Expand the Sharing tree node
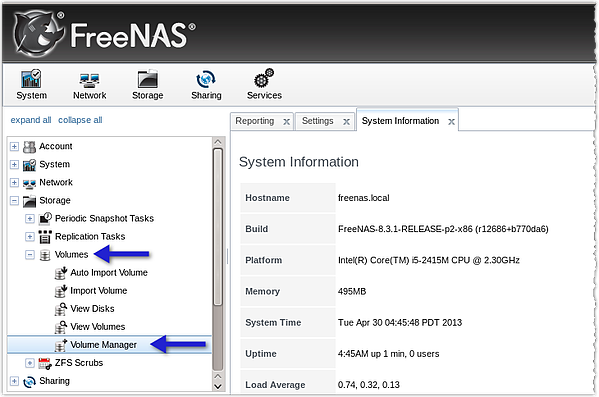599x397 pixels. point(14,381)
